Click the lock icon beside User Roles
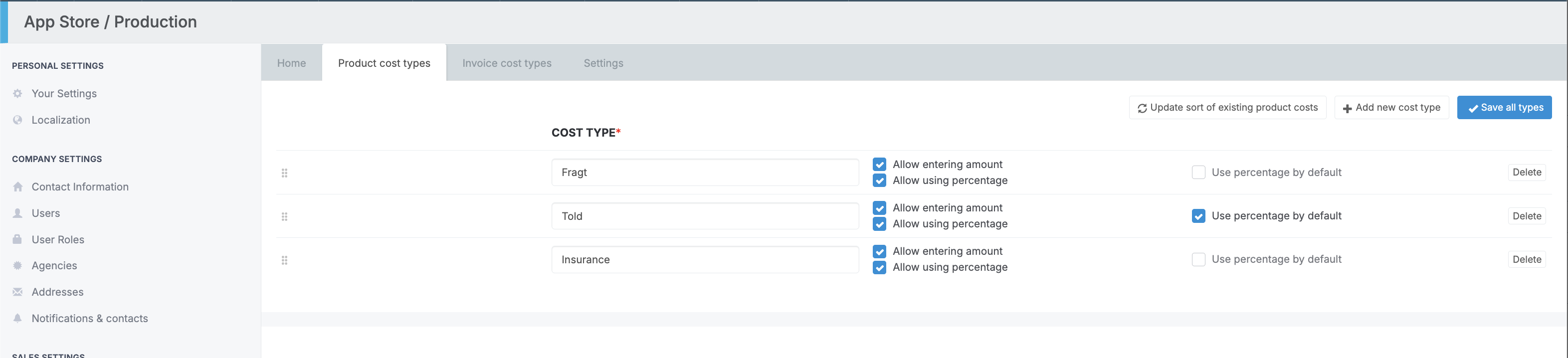The width and height of the screenshot is (1568, 358). tap(17, 239)
